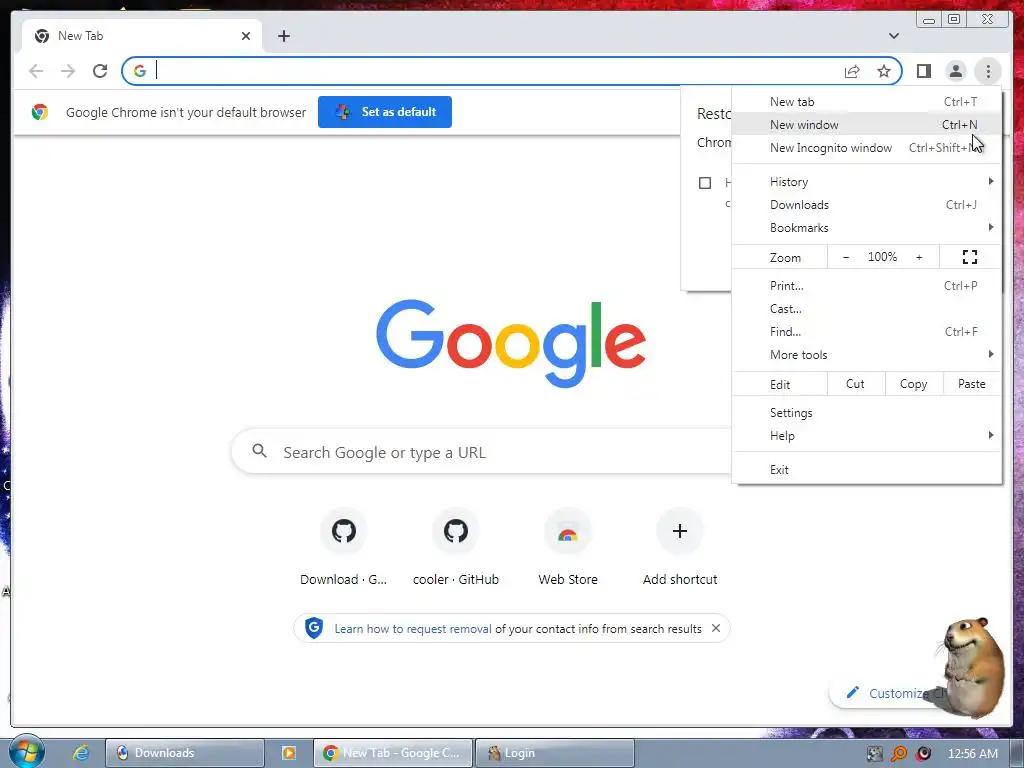This screenshot has height=768, width=1024.
Task: Click Paste in the Edit row
Action: pyautogui.click(x=972, y=384)
